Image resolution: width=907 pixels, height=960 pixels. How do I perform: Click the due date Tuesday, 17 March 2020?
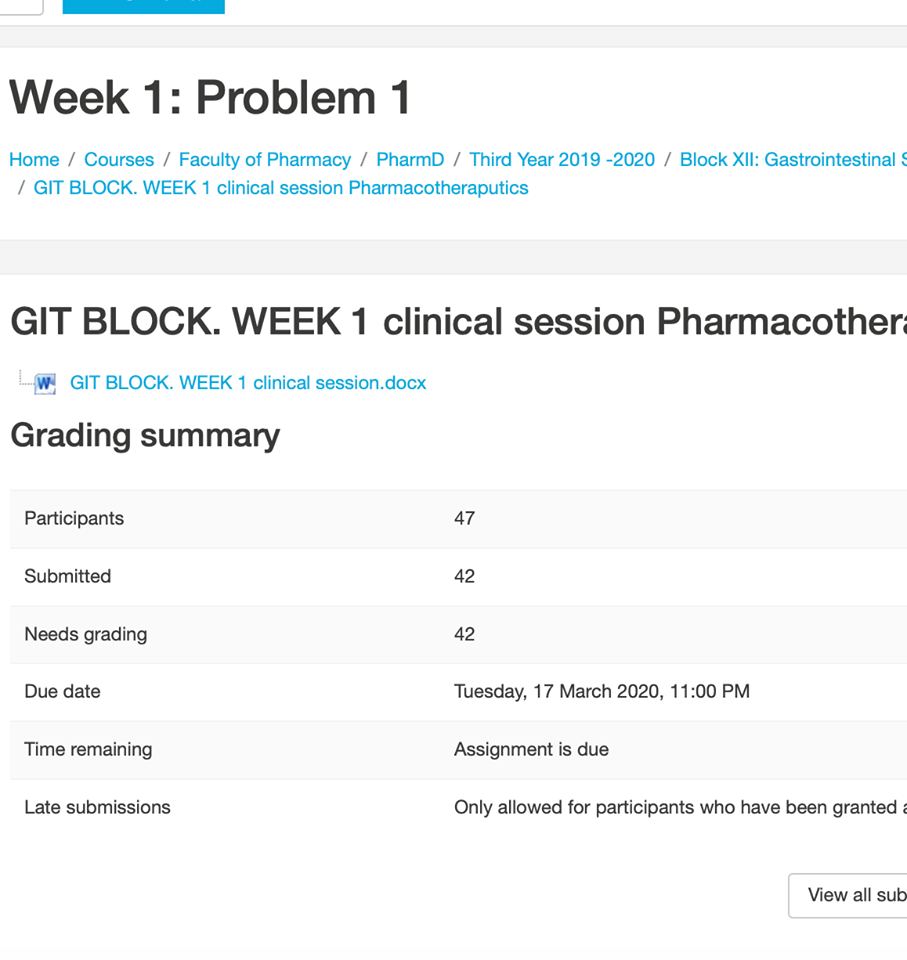(601, 691)
